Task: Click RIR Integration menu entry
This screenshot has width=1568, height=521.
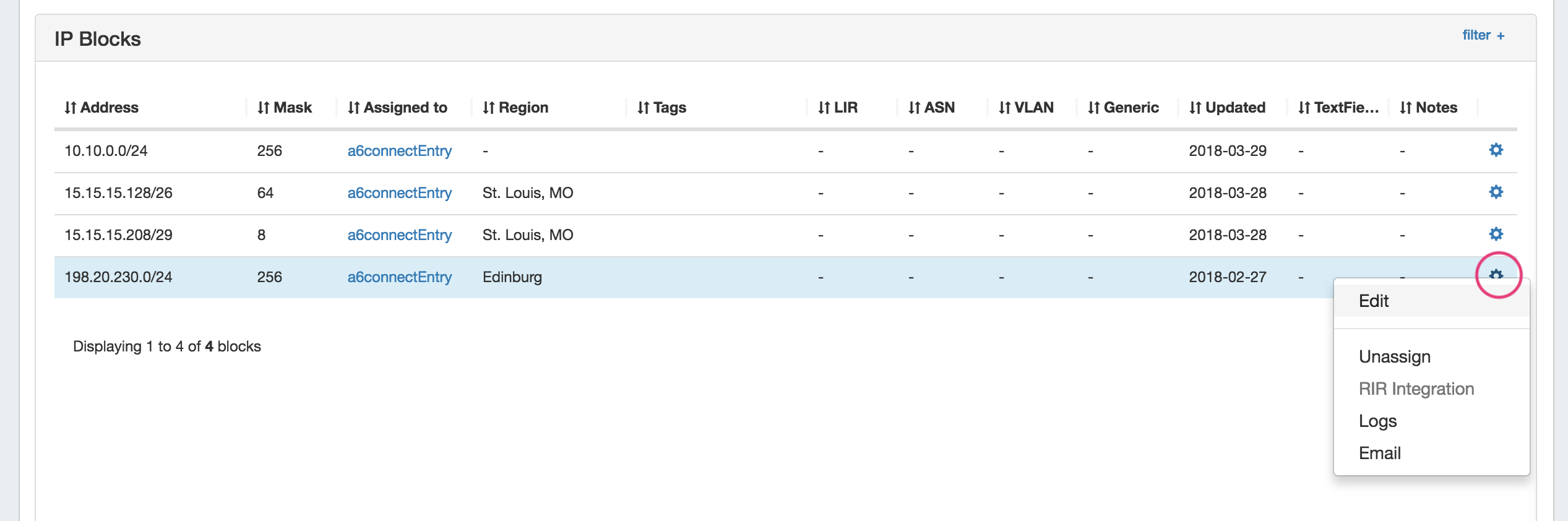Action: 1416,389
